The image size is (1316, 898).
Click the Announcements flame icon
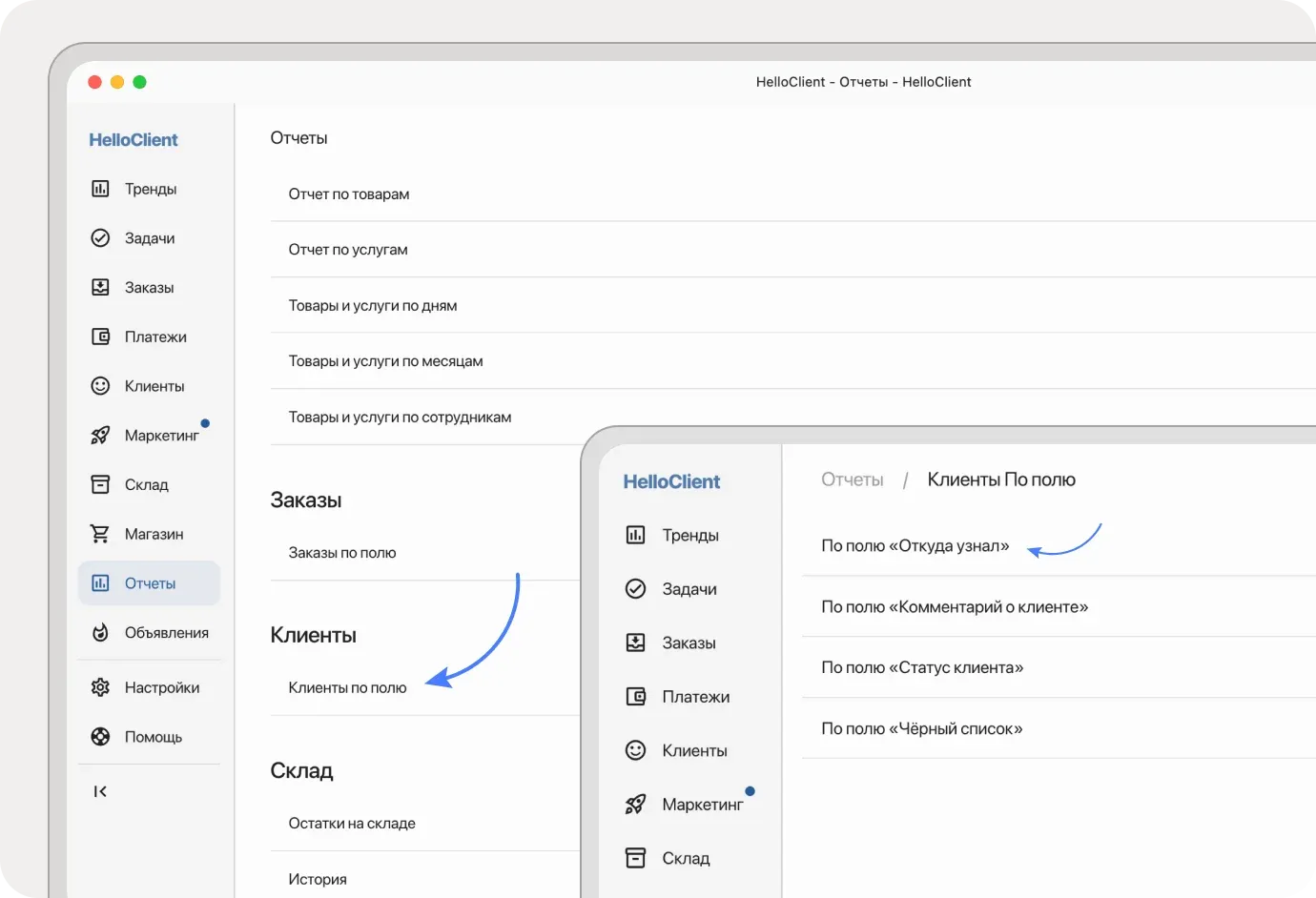[x=100, y=633]
